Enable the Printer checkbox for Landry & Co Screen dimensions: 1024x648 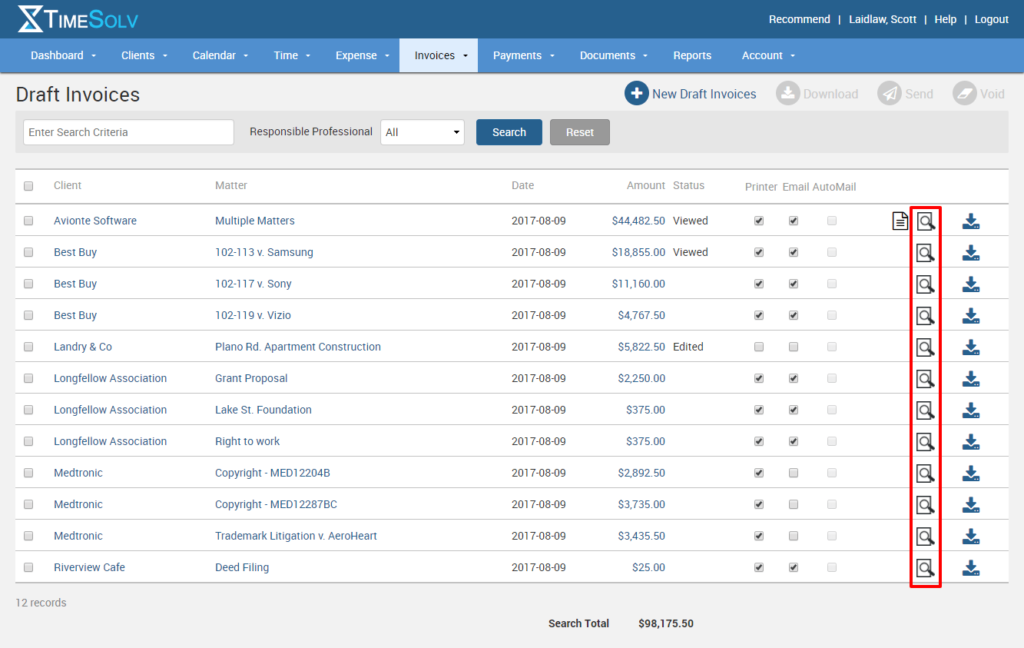pyautogui.click(x=758, y=347)
